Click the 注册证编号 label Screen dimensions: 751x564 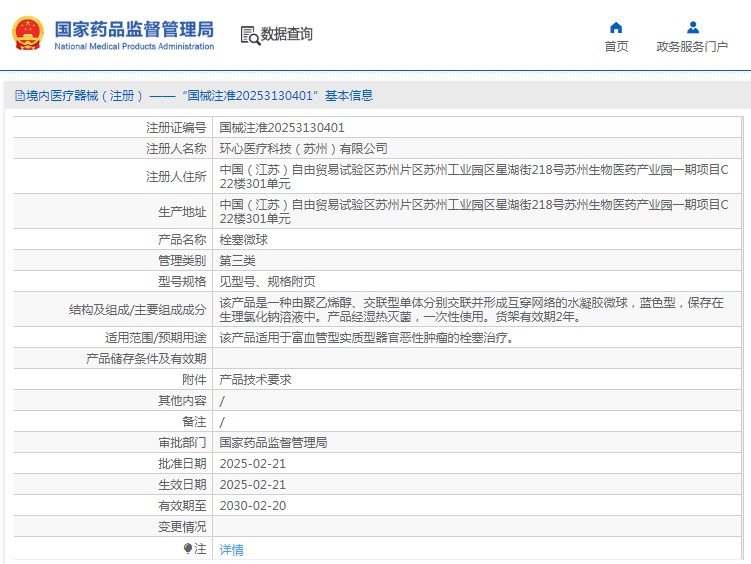coord(176,128)
